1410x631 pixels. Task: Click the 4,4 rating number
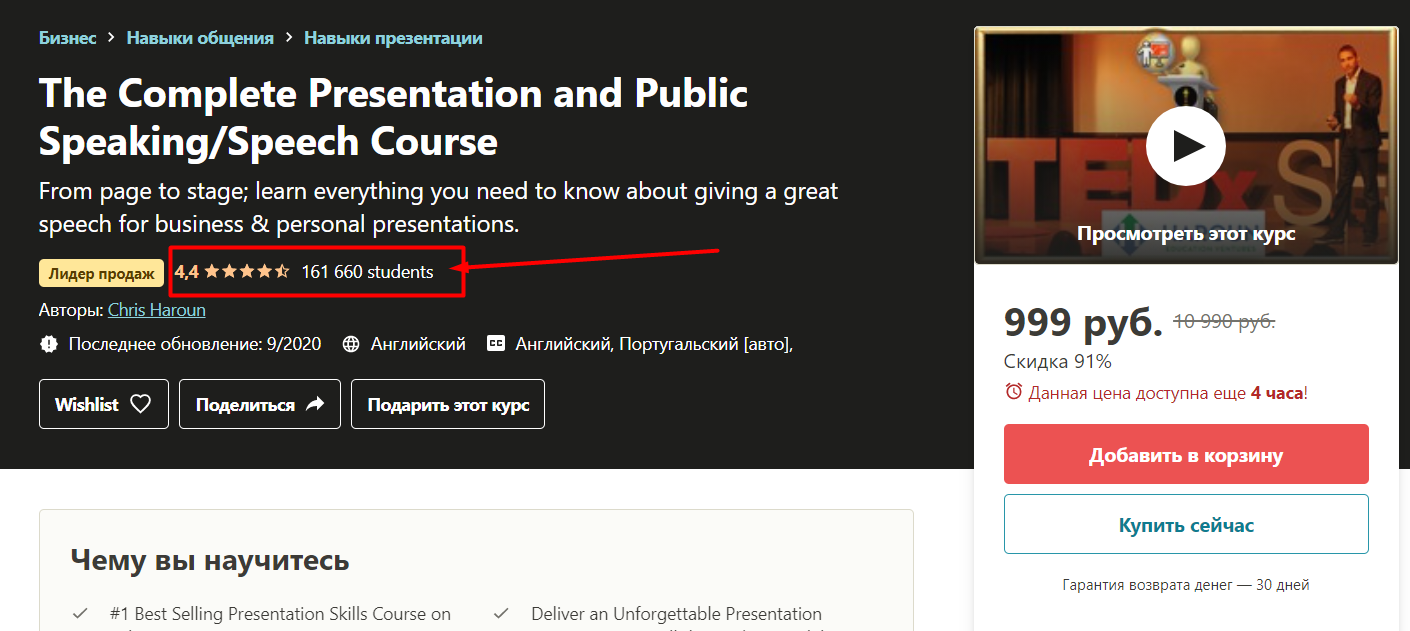tap(187, 271)
